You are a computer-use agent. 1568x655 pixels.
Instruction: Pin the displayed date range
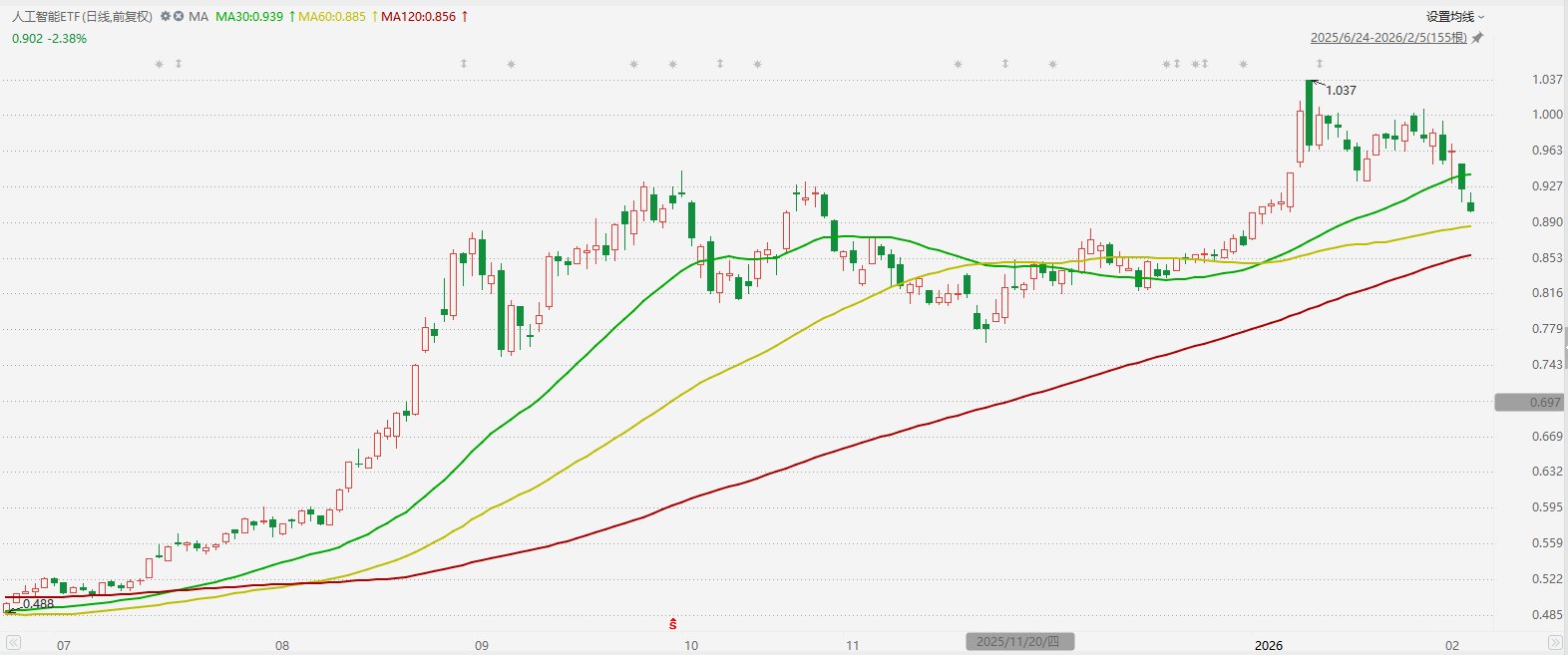[1477, 38]
